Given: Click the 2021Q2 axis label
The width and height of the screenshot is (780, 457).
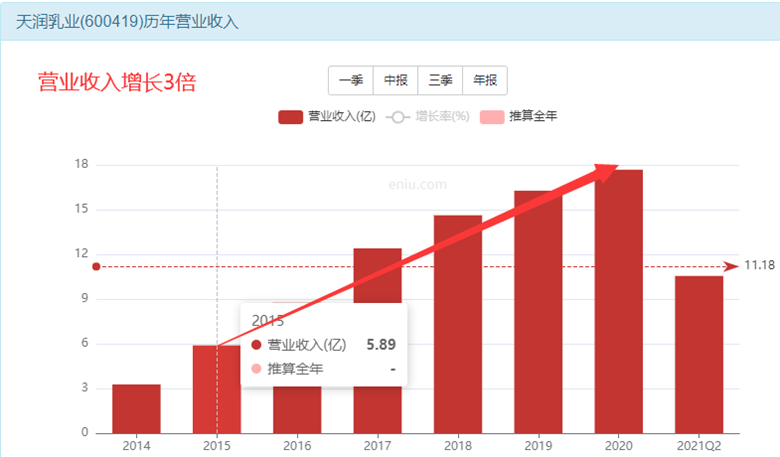Looking at the screenshot, I should (x=699, y=446).
